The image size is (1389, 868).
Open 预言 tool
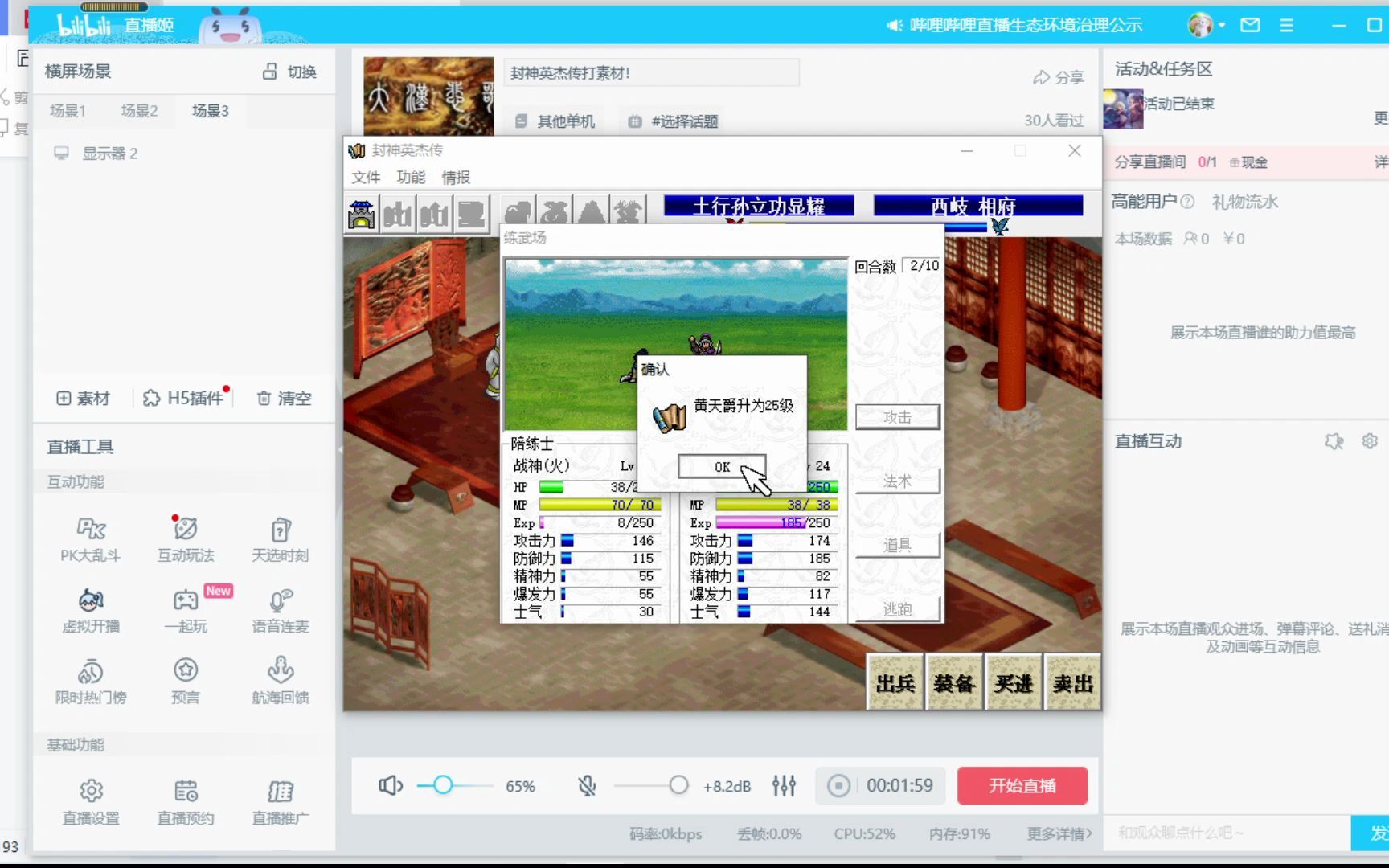(x=186, y=681)
